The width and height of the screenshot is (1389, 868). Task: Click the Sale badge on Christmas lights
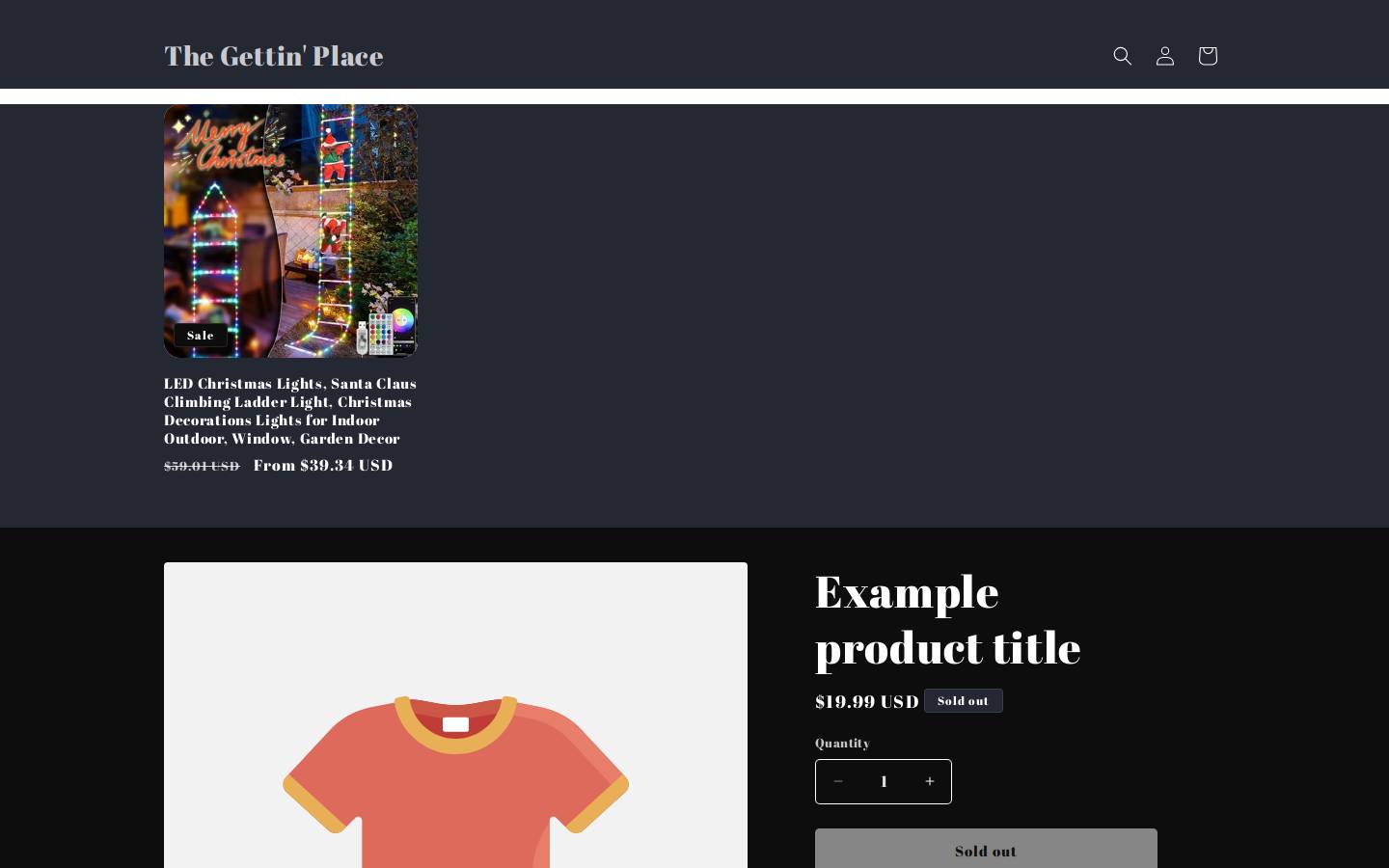[x=201, y=335]
